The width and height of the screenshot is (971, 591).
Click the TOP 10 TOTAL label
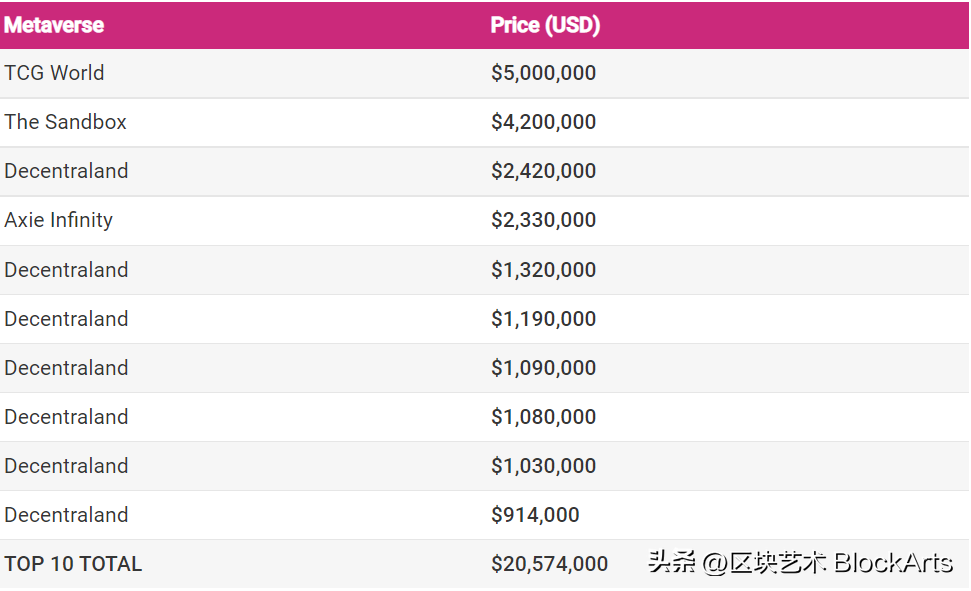coord(73,564)
